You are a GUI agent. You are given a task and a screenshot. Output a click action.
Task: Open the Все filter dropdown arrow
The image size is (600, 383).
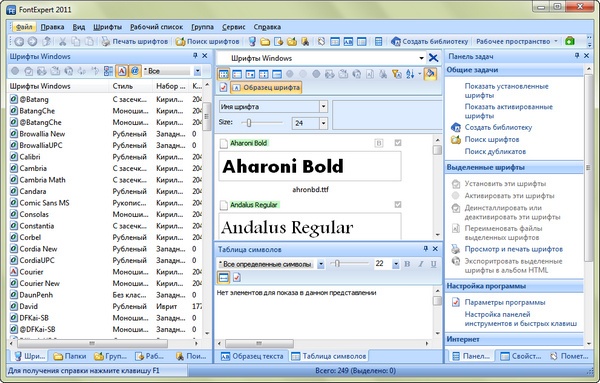pyautogui.click(x=197, y=71)
